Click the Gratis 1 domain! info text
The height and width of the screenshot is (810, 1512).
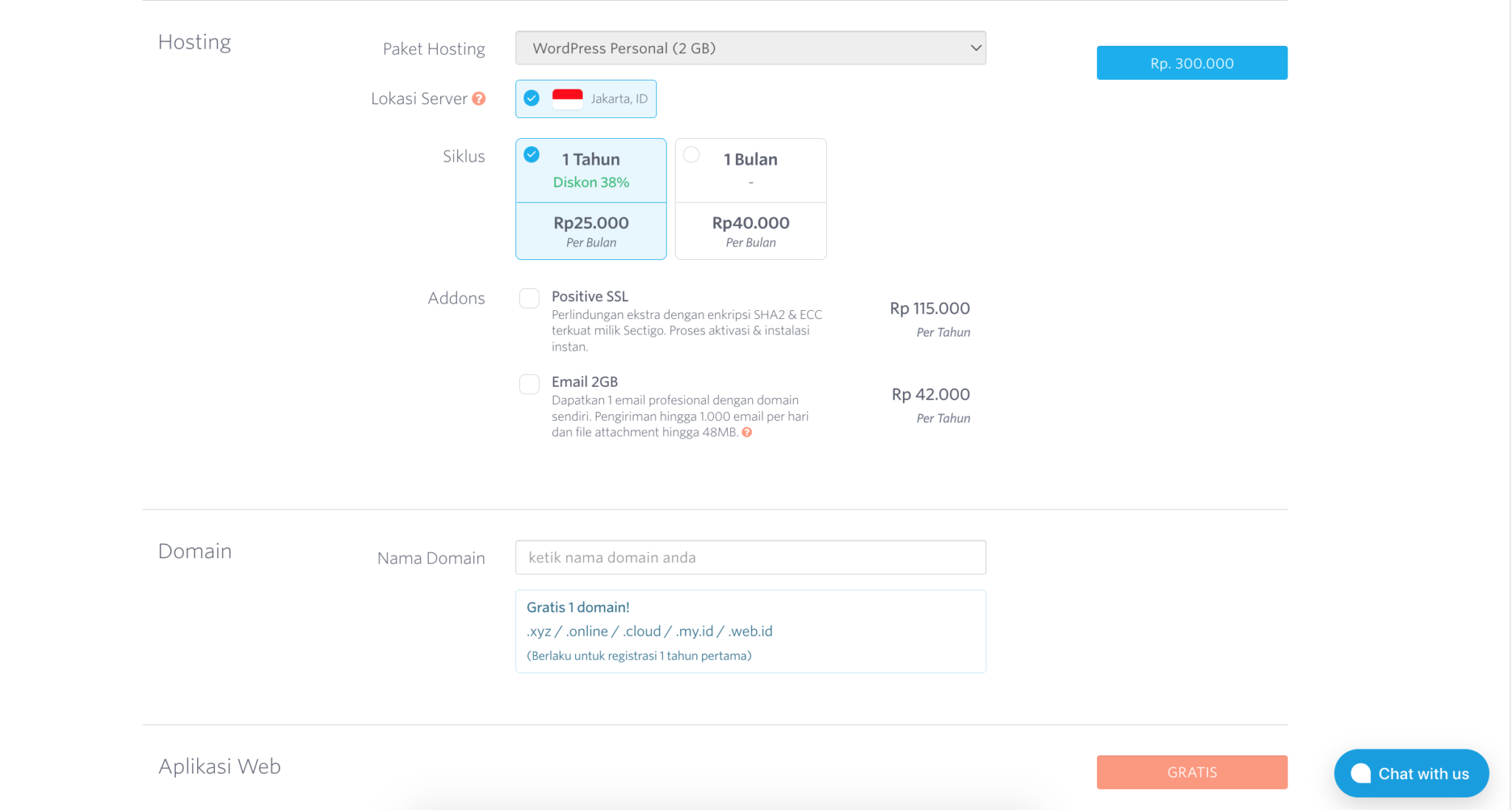pos(577,607)
